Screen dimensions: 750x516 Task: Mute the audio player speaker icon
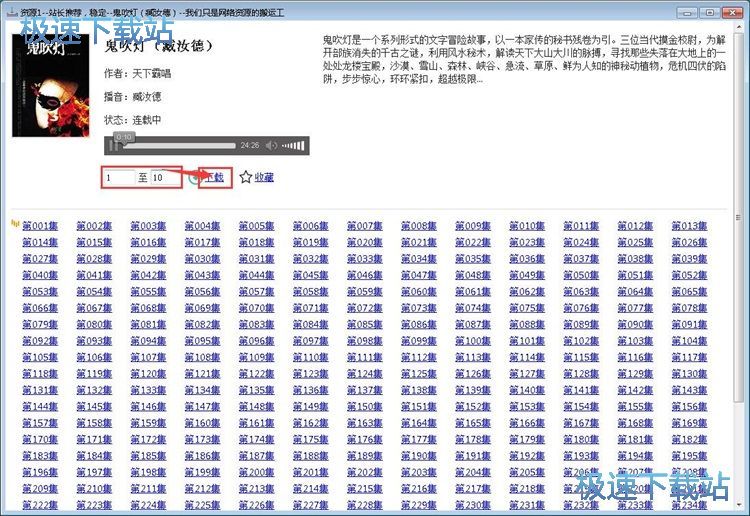click(271, 145)
